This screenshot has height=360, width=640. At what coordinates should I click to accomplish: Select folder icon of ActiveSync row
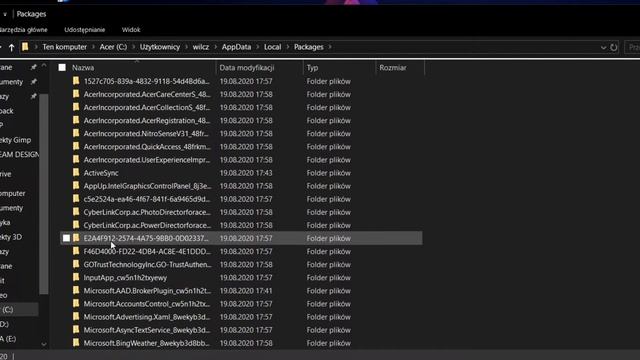pos(76,172)
